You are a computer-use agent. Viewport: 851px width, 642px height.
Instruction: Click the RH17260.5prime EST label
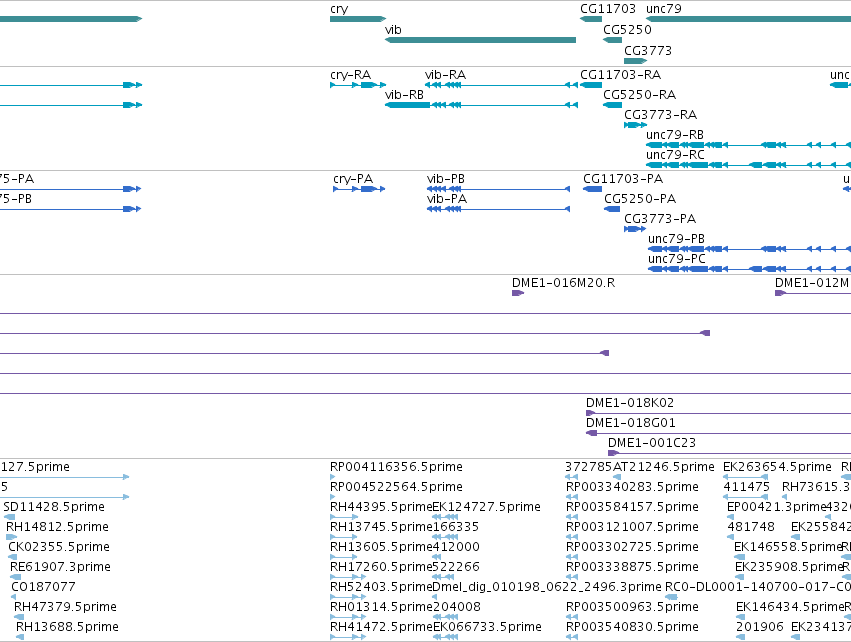[x=381, y=568]
